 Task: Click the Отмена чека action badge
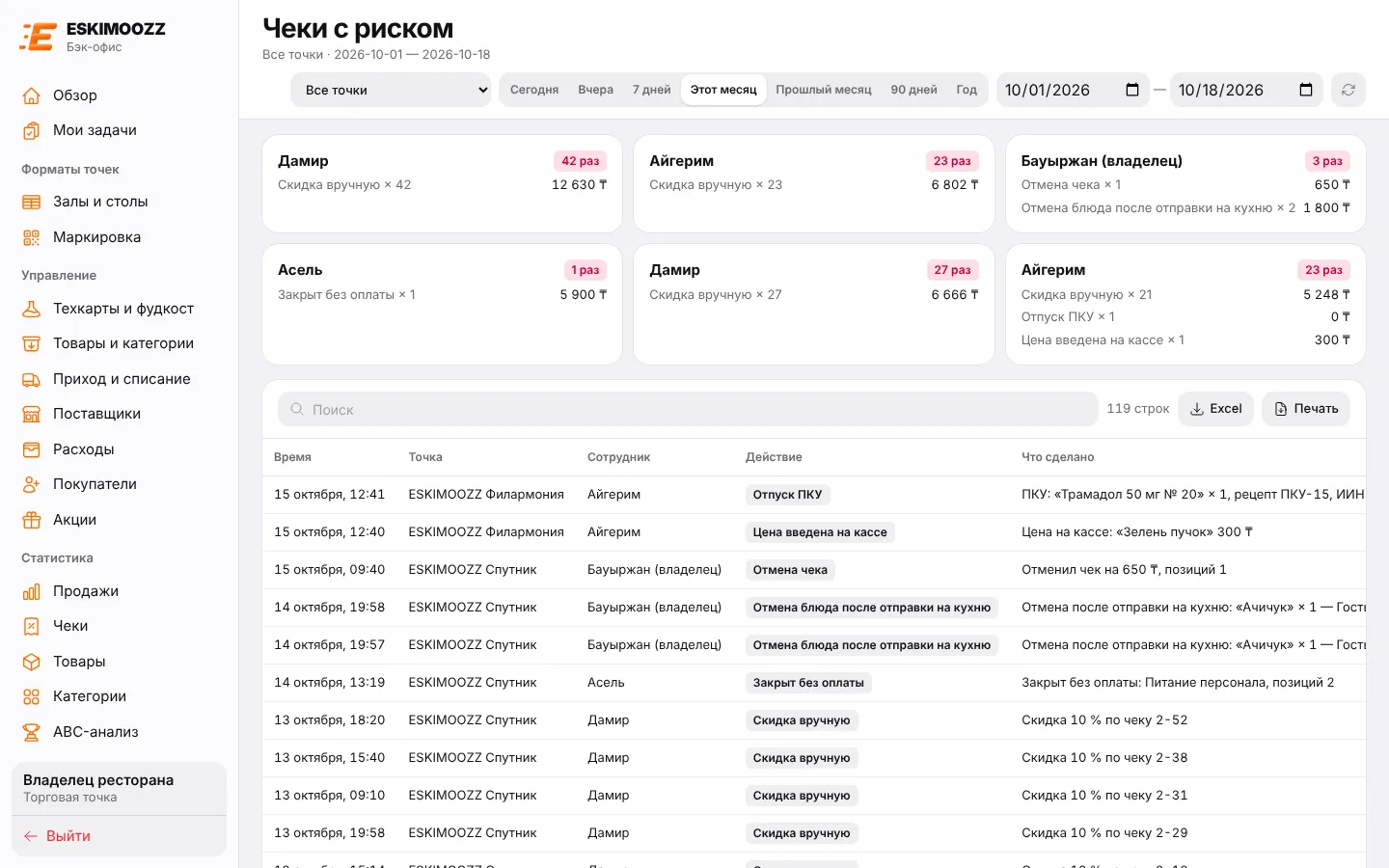790,570
